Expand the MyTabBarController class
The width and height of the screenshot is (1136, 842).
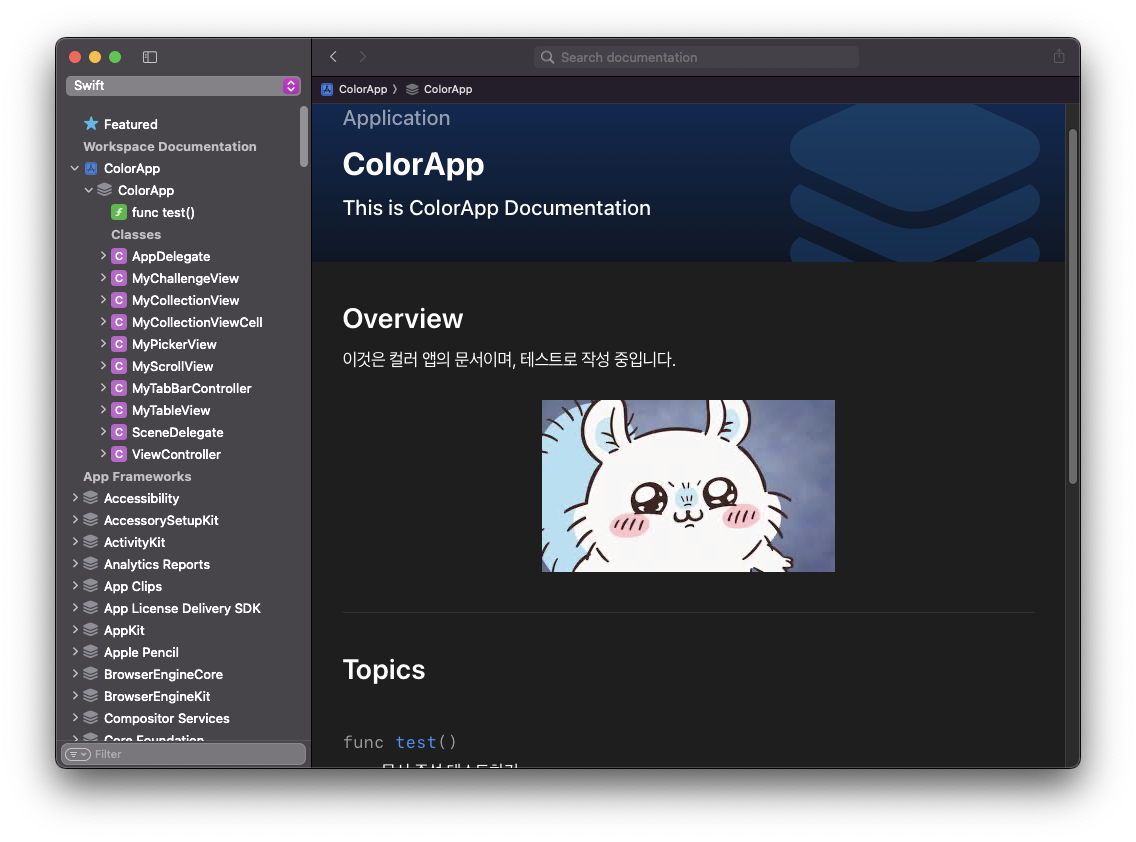[103, 388]
